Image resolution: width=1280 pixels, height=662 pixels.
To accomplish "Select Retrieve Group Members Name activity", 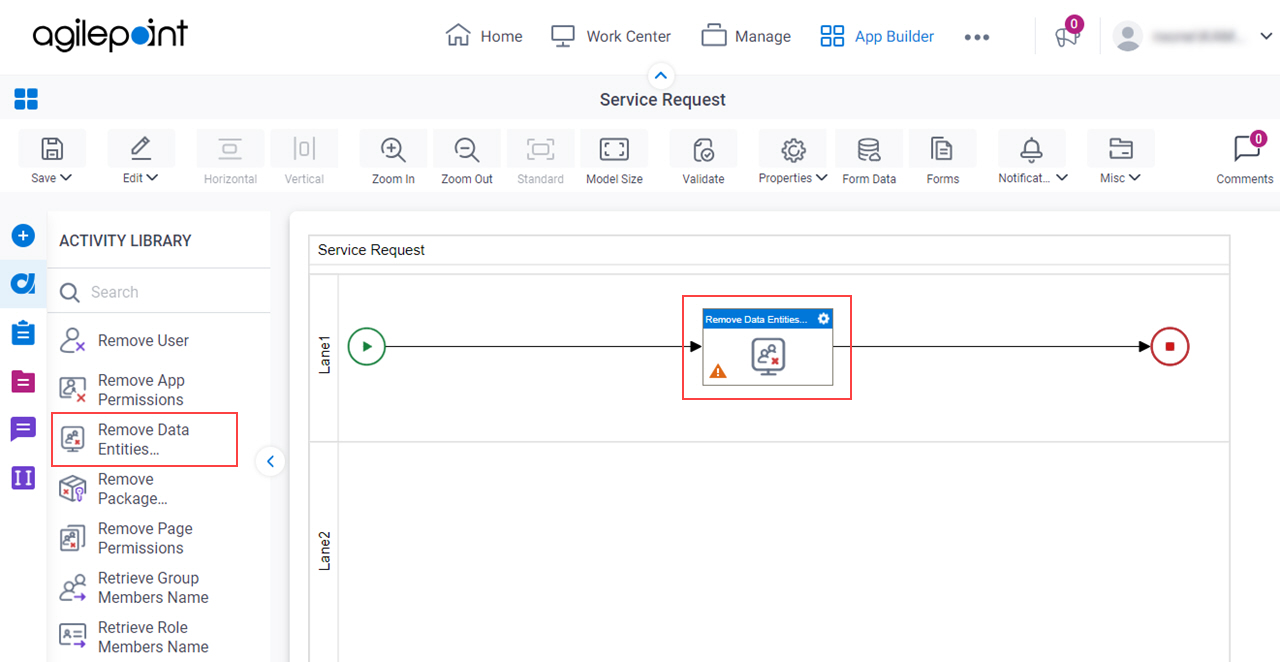I will coord(134,588).
